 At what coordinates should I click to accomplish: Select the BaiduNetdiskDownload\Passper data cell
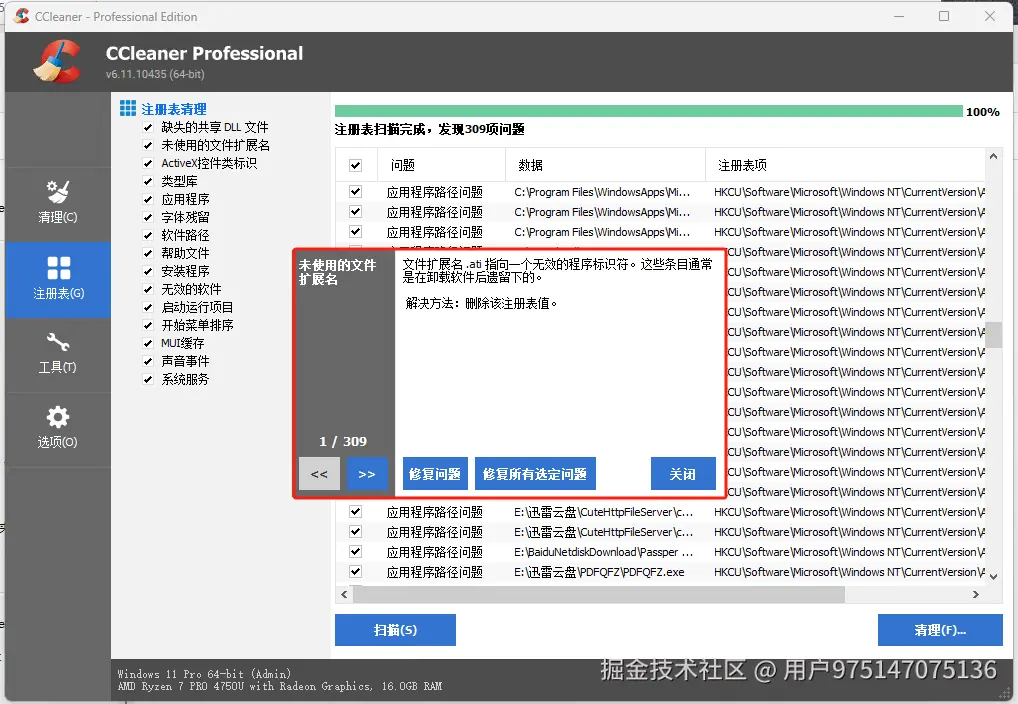point(604,552)
